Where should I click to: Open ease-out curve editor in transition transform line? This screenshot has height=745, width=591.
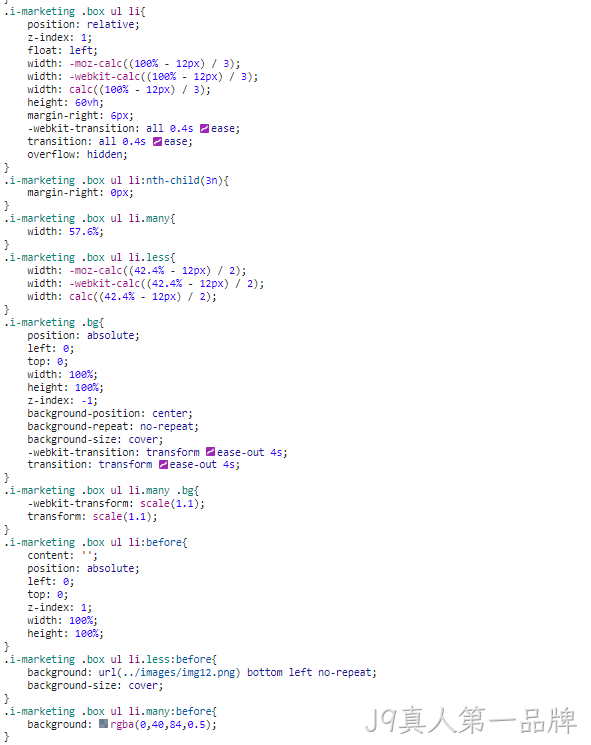163,465
